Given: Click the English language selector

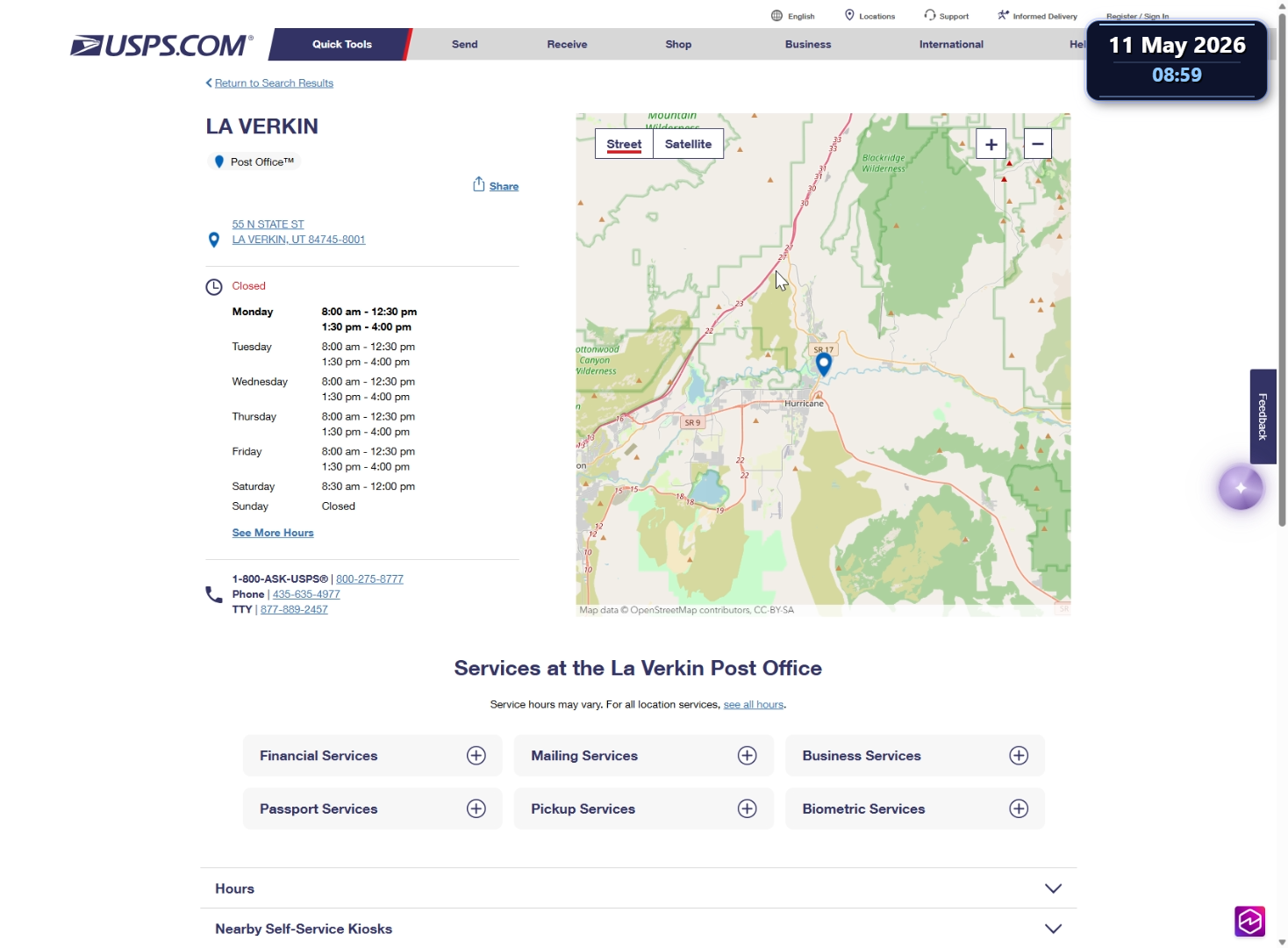Looking at the screenshot, I should click(801, 17).
